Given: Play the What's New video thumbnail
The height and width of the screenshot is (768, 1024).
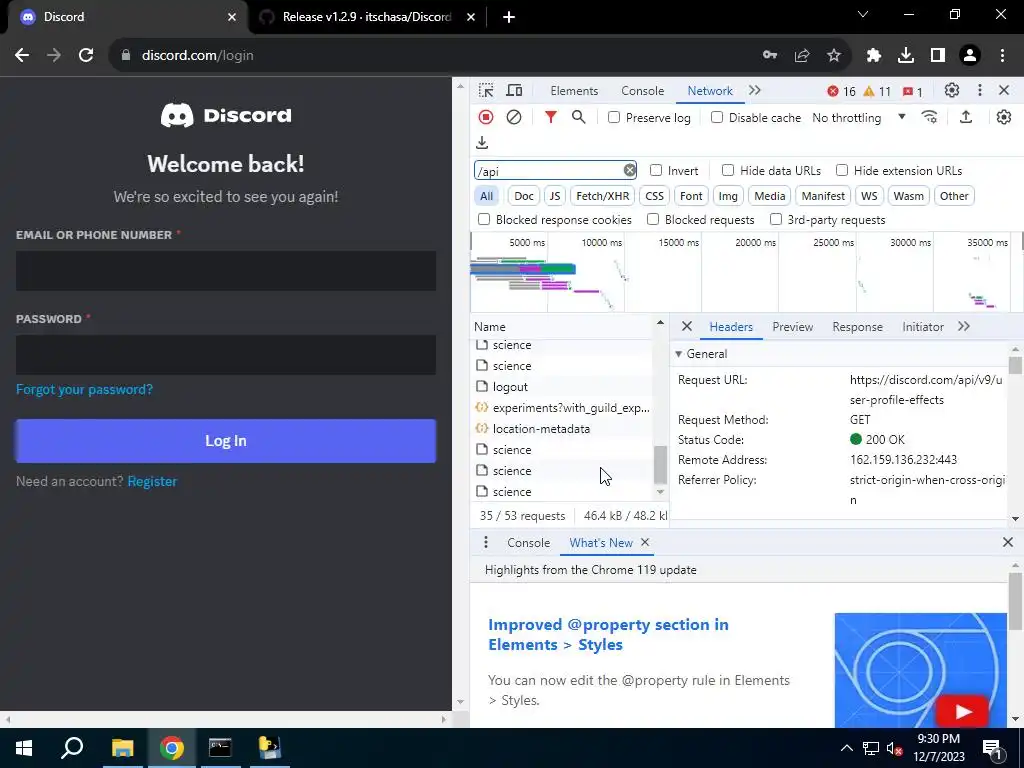Looking at the screenshot, I should point(962,711).
